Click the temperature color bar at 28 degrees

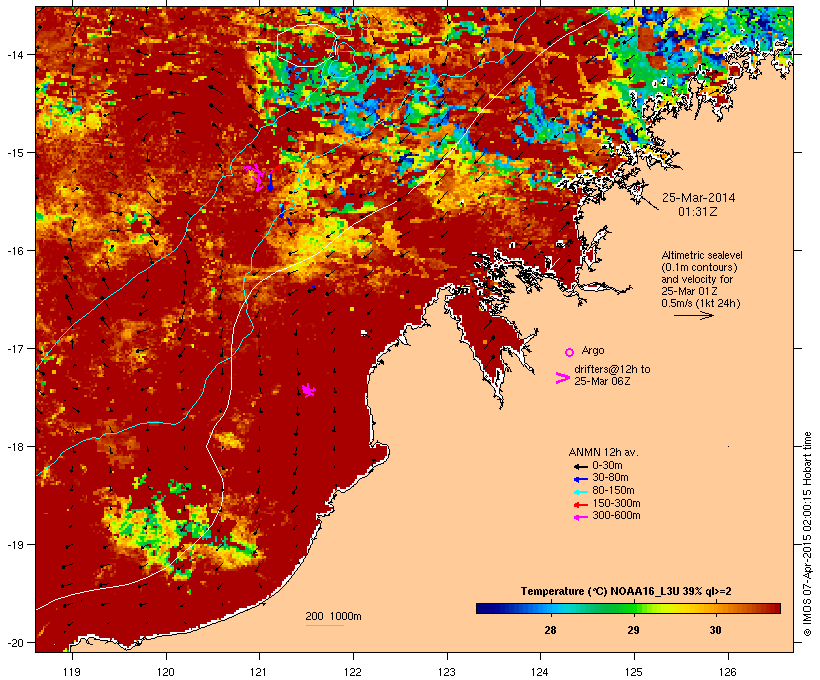550,608
